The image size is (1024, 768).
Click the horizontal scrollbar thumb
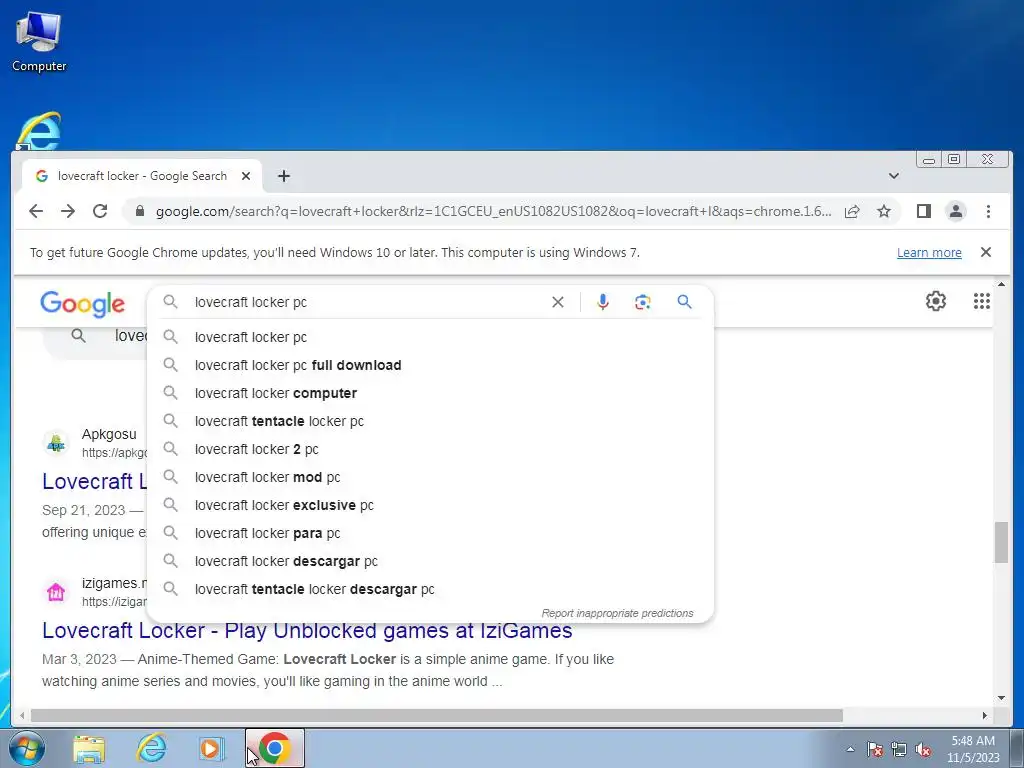click(x=436, y=716)
